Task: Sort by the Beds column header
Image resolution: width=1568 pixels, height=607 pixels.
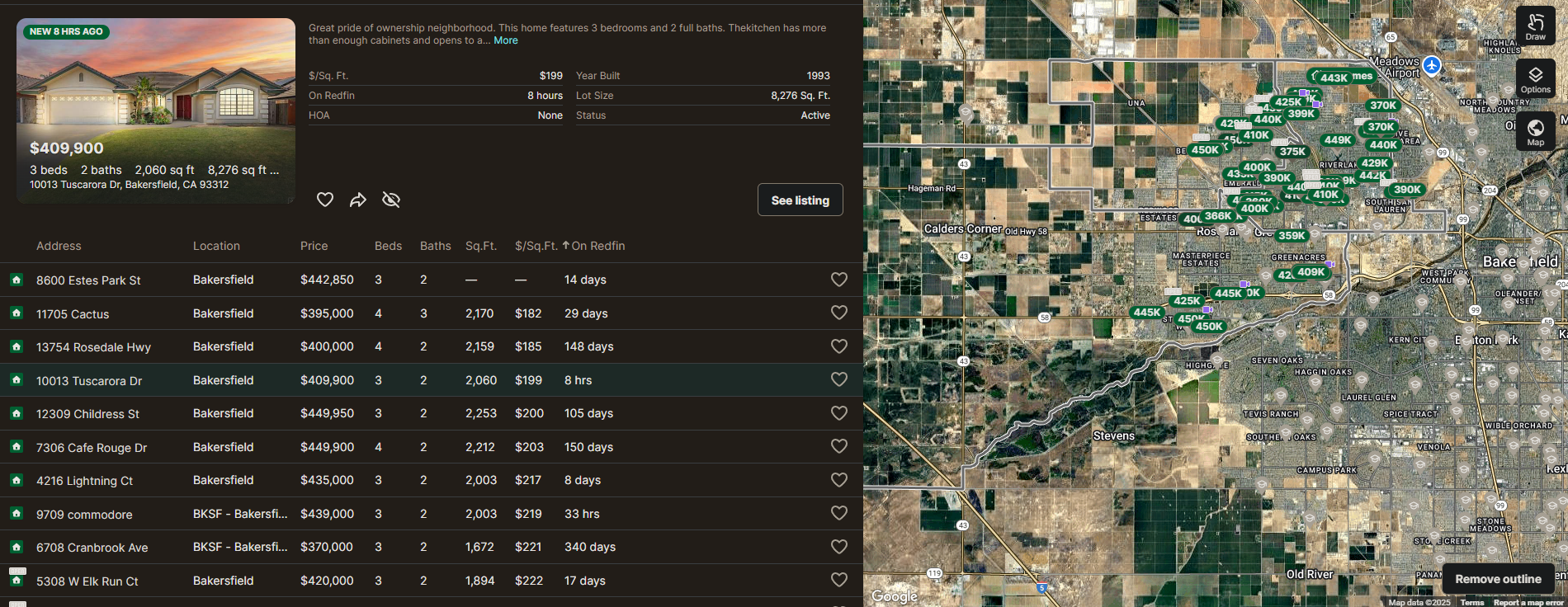Action: point(388,246)
